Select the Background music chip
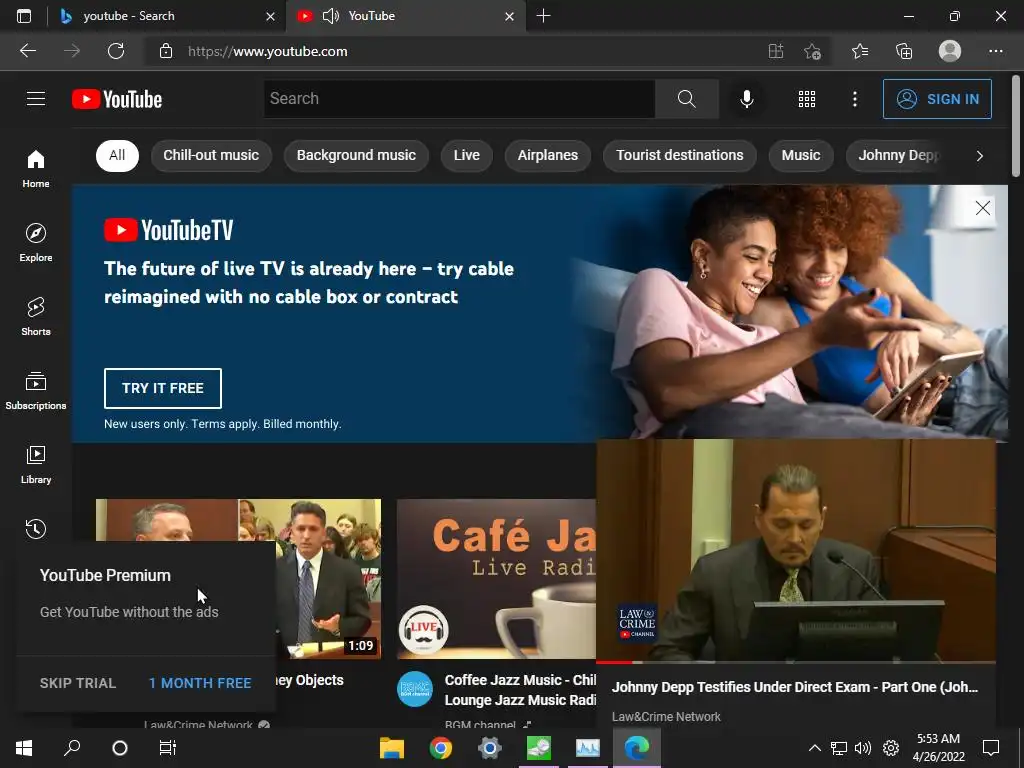The image size is (1024, 768). tap(356, 155)
